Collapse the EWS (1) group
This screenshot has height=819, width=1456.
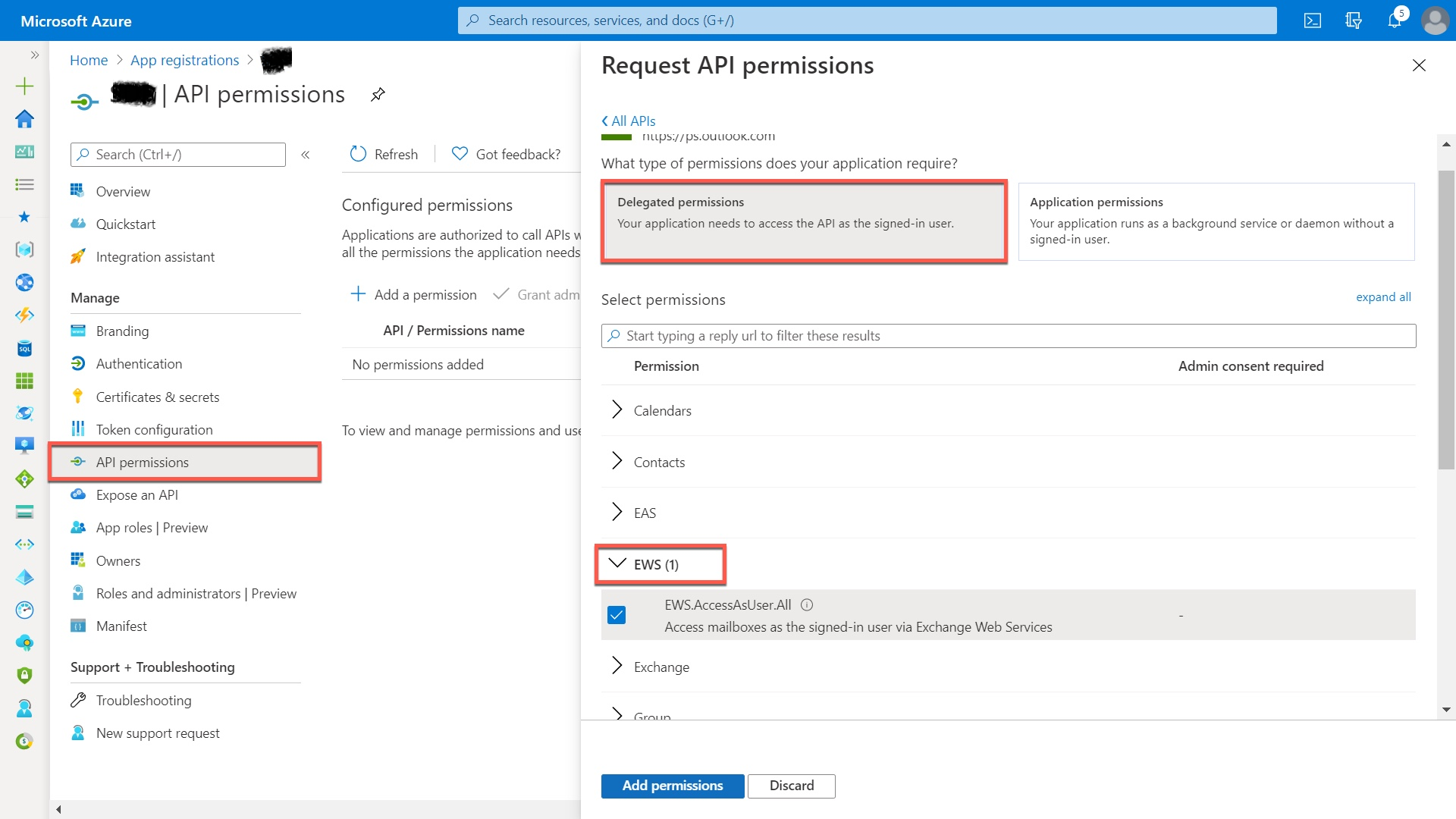(617, 564)
